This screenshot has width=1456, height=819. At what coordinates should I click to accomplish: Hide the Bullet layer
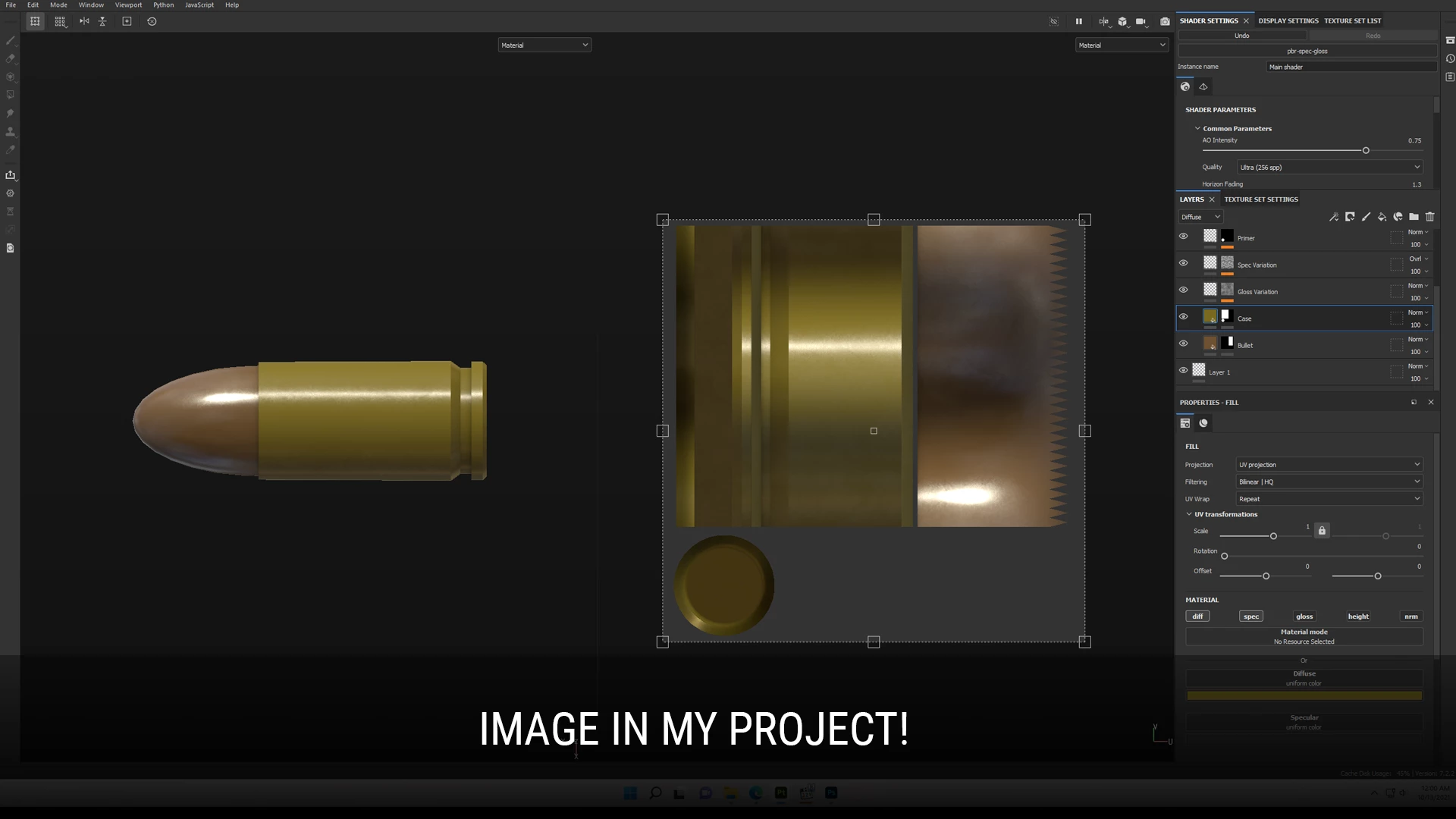tap(1183, 344)
